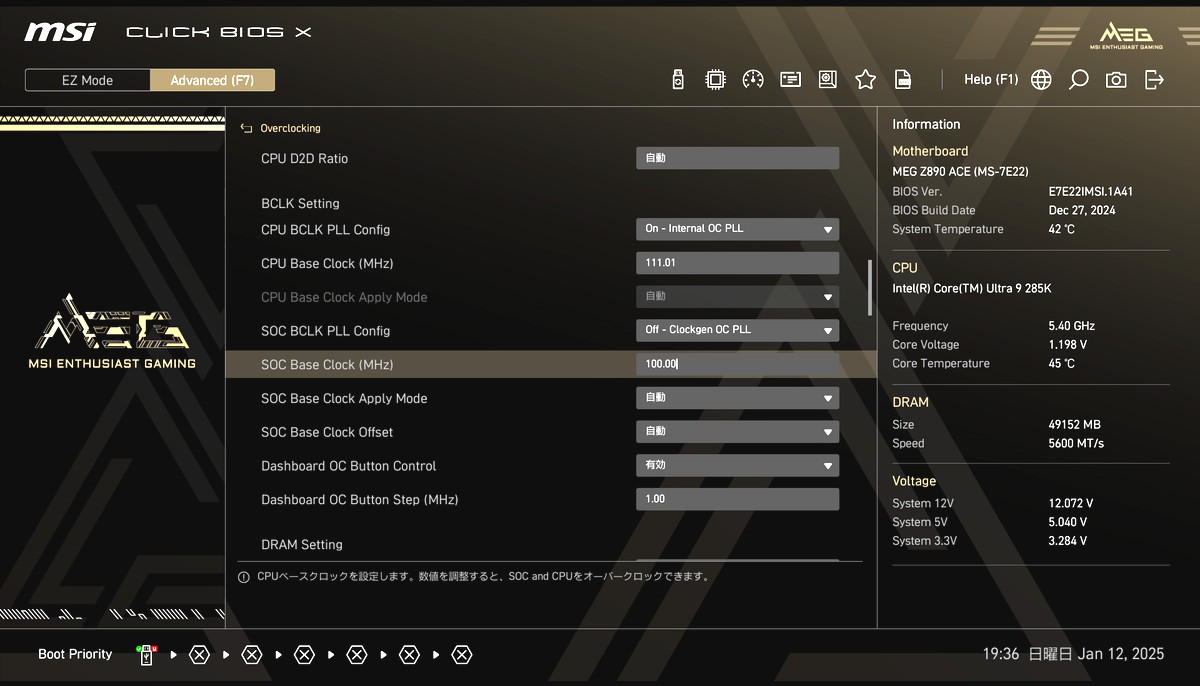Edit SOC Base Clock 100.00 field
1200x686 pixels.
click(737, 364)
